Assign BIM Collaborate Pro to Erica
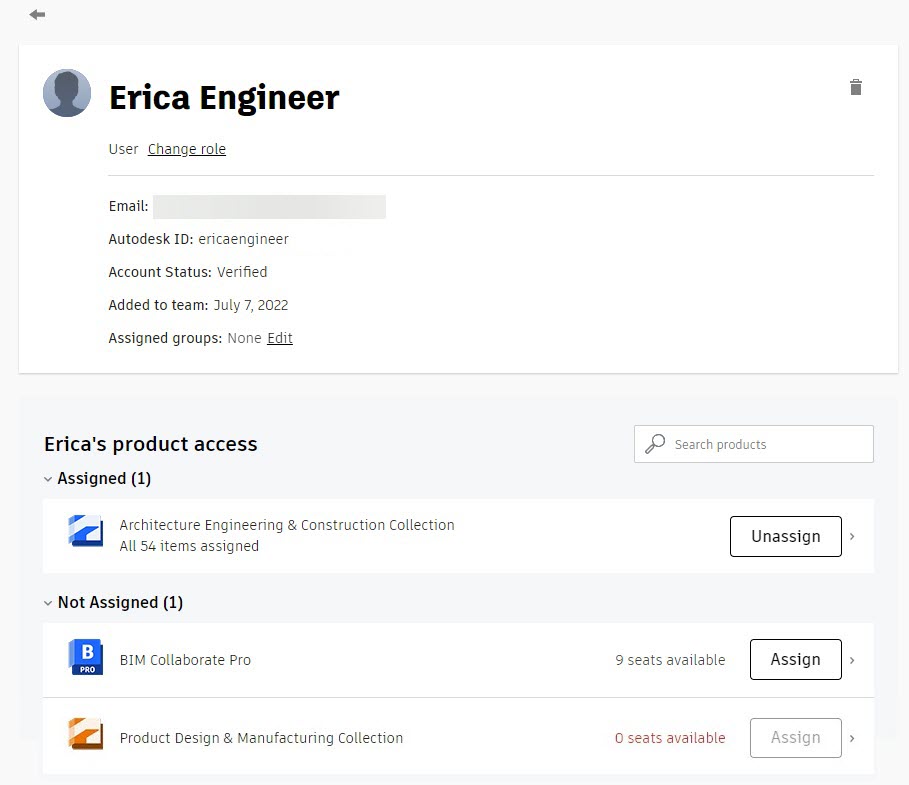 point(795,659)
